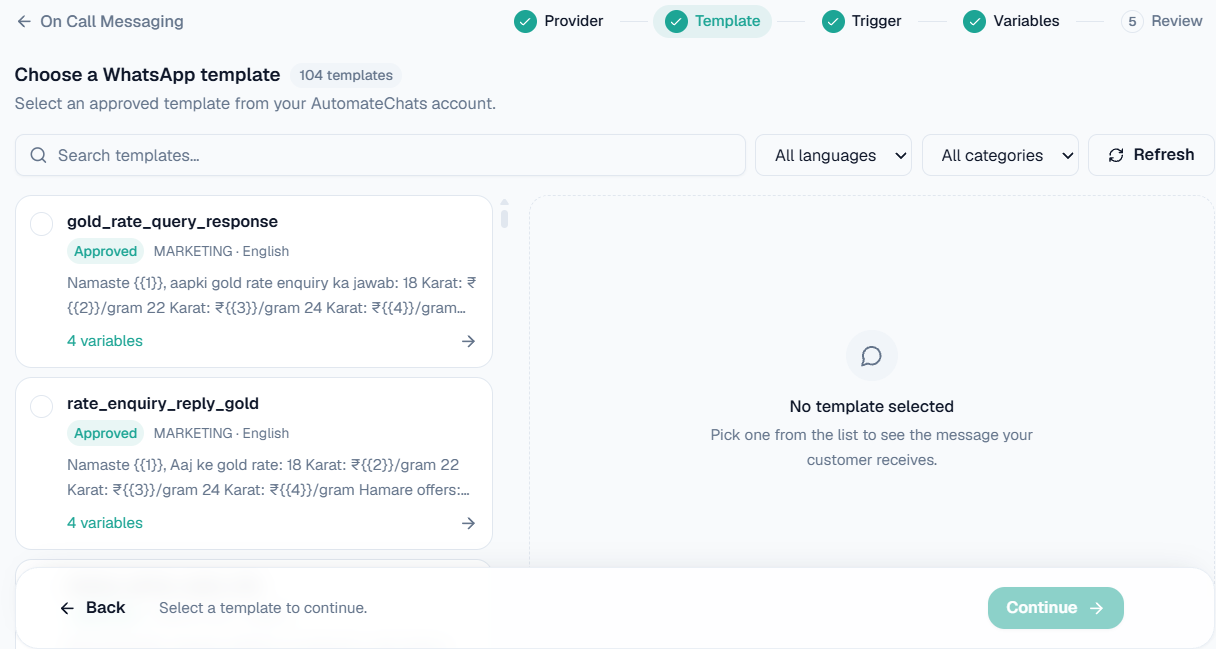Click 4 variables under rate_enquiry_reply_gold
Image resolution: width=1216 pixels, height=649 pixels.
[x=105, y=523]
